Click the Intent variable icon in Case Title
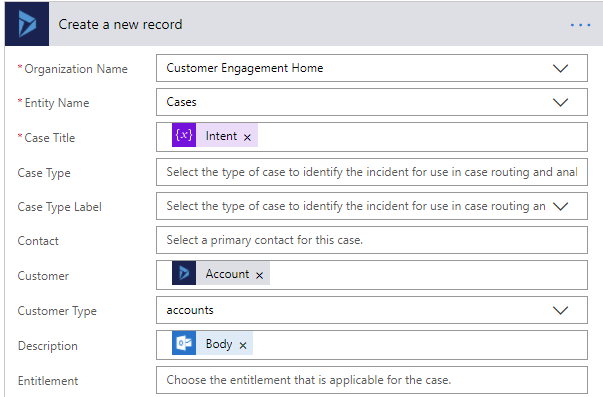Image resolution: width=603 pixels, height=397 pixels. 184,135
